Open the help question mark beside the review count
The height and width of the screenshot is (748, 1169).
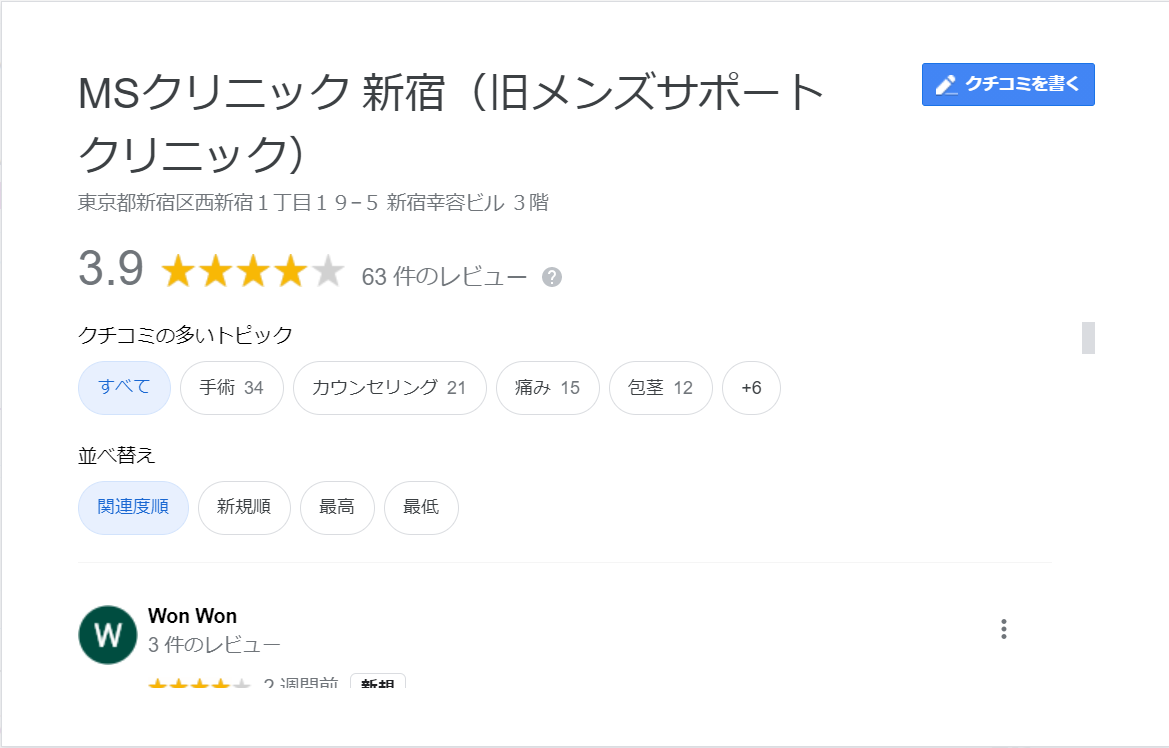[552, 277]
